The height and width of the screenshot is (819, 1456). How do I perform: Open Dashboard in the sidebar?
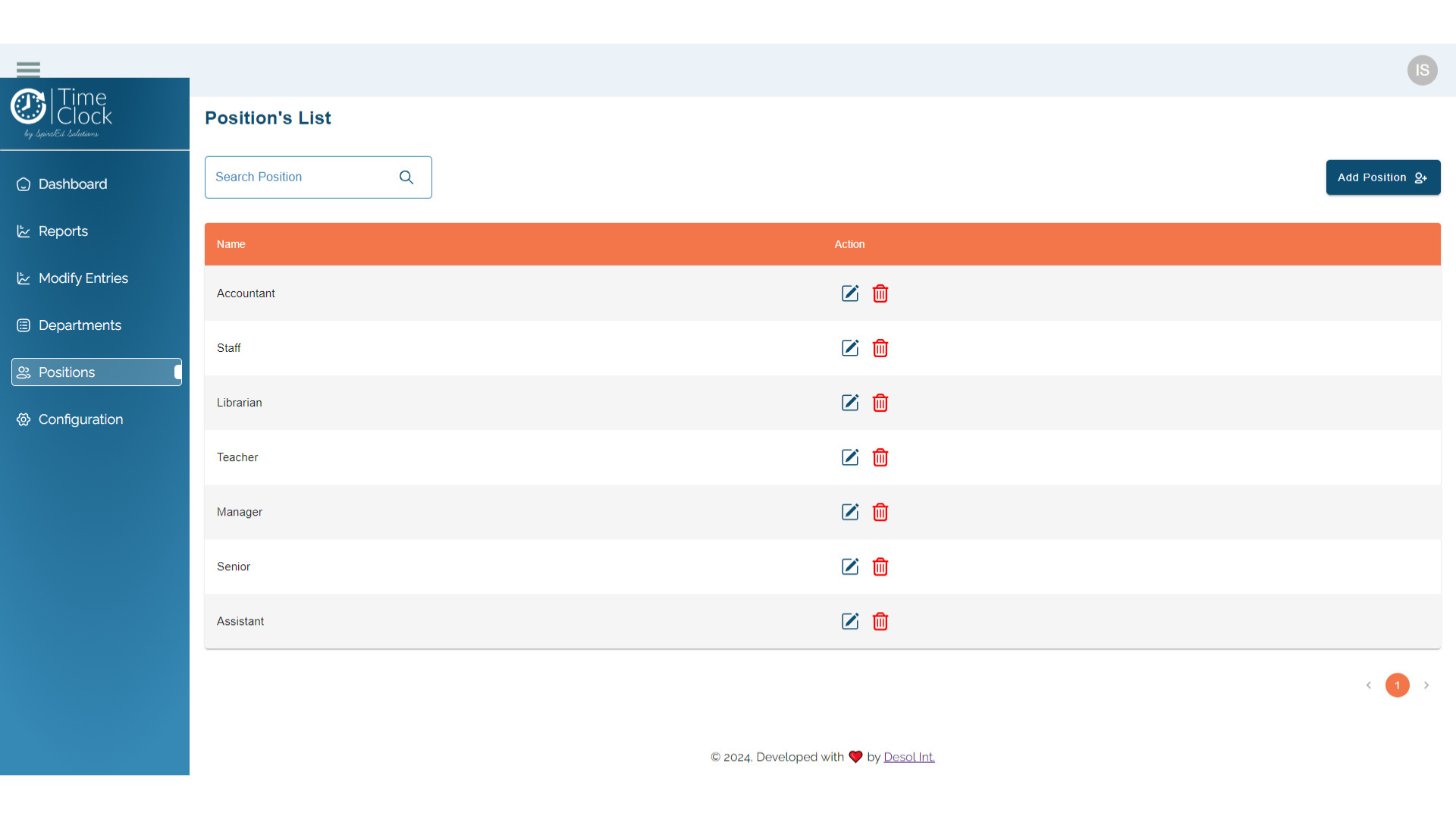(x=72, y=184)
